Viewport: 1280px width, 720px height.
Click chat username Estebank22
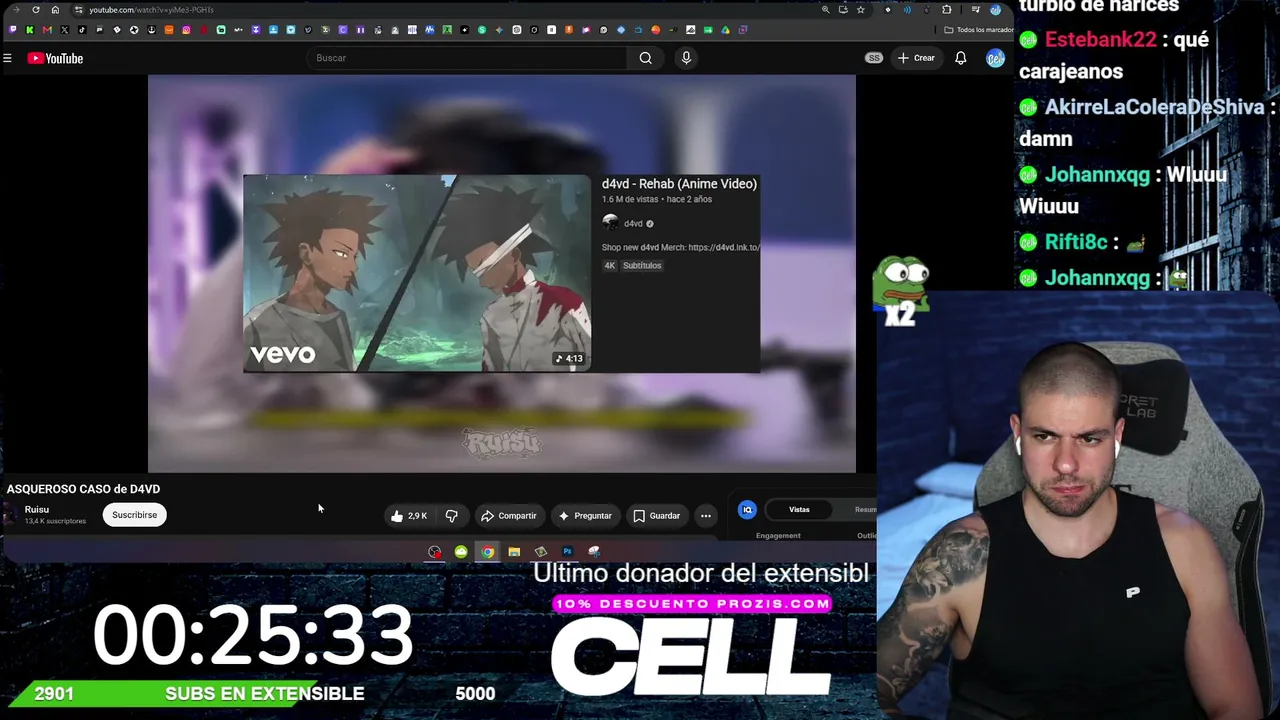1100,40
